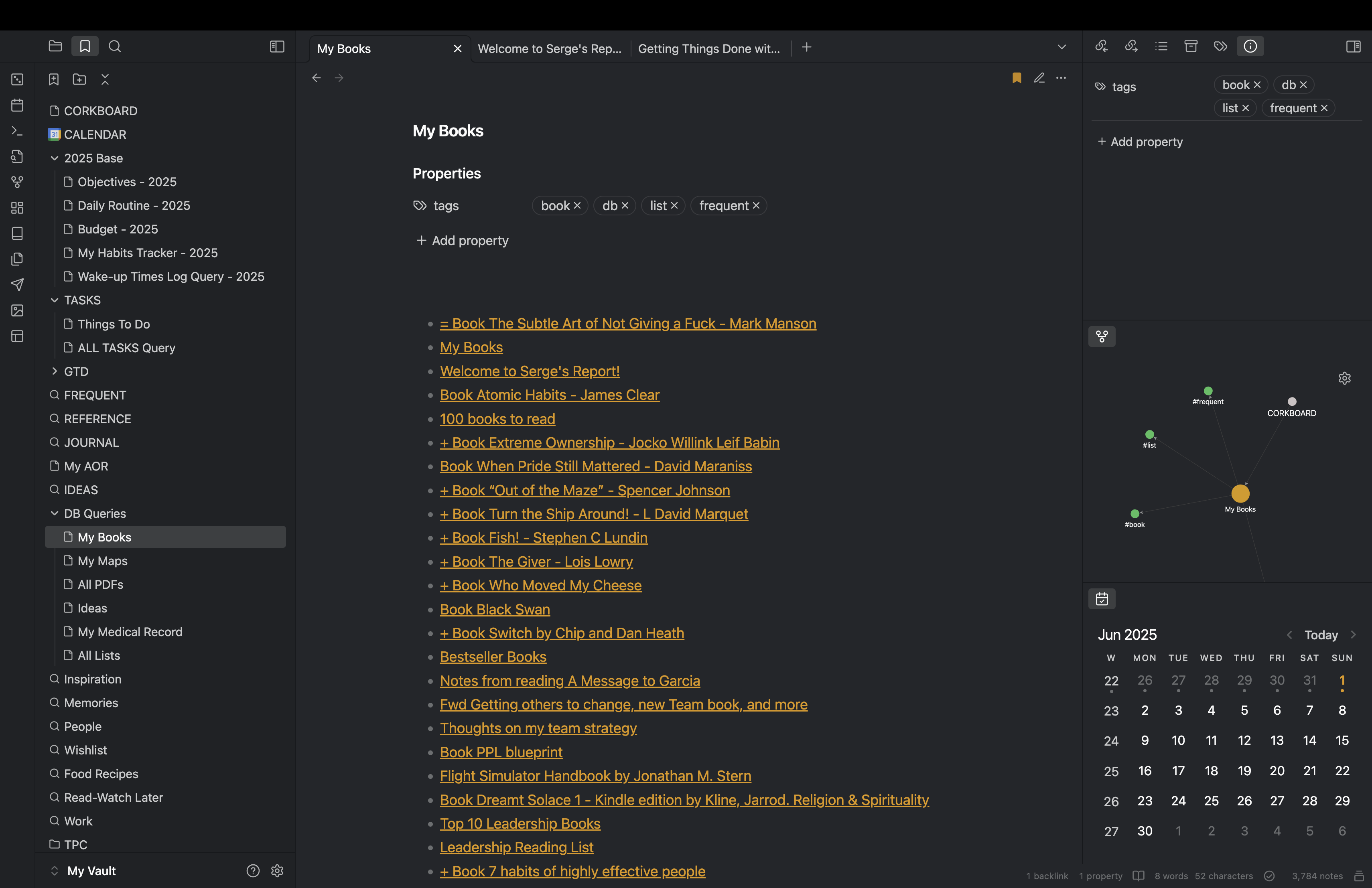Image resolution: width=1372 pixels, height=888 pixels.
Task: Open the Outline list icon in right toolbar
Action: tap(1162, 46)
